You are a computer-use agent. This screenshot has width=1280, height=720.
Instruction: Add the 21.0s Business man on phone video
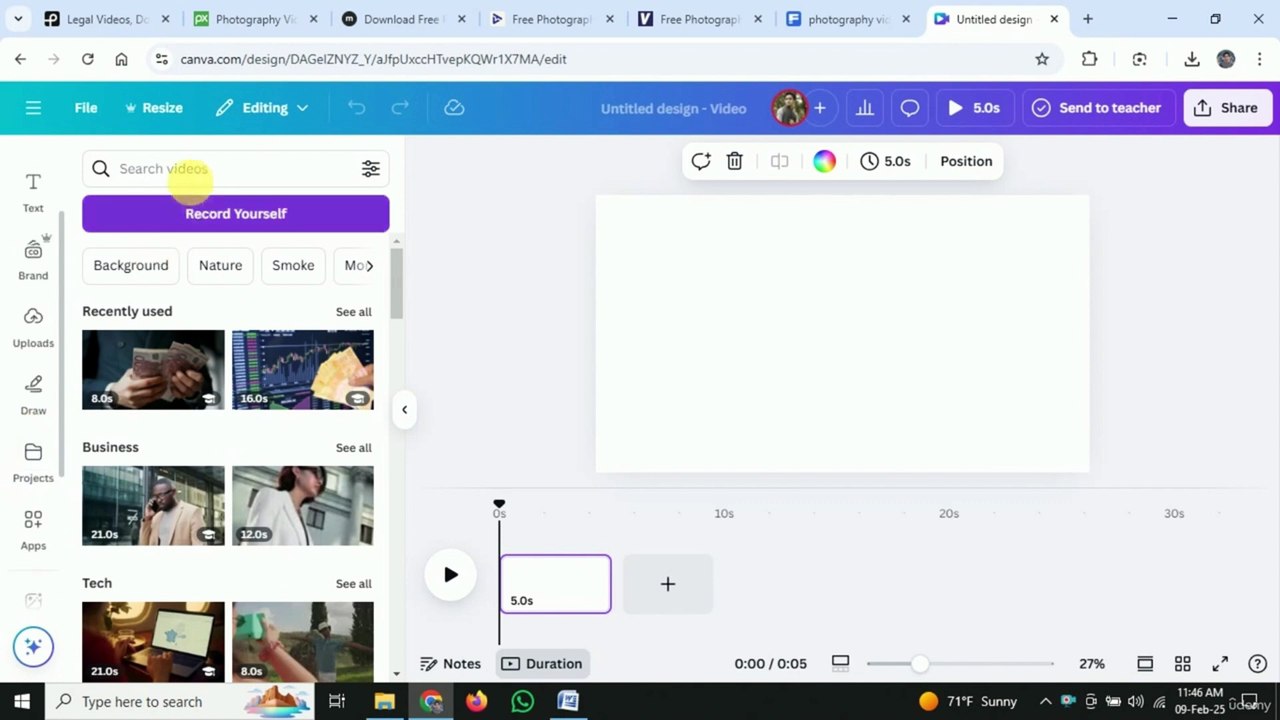coord(153,506)
